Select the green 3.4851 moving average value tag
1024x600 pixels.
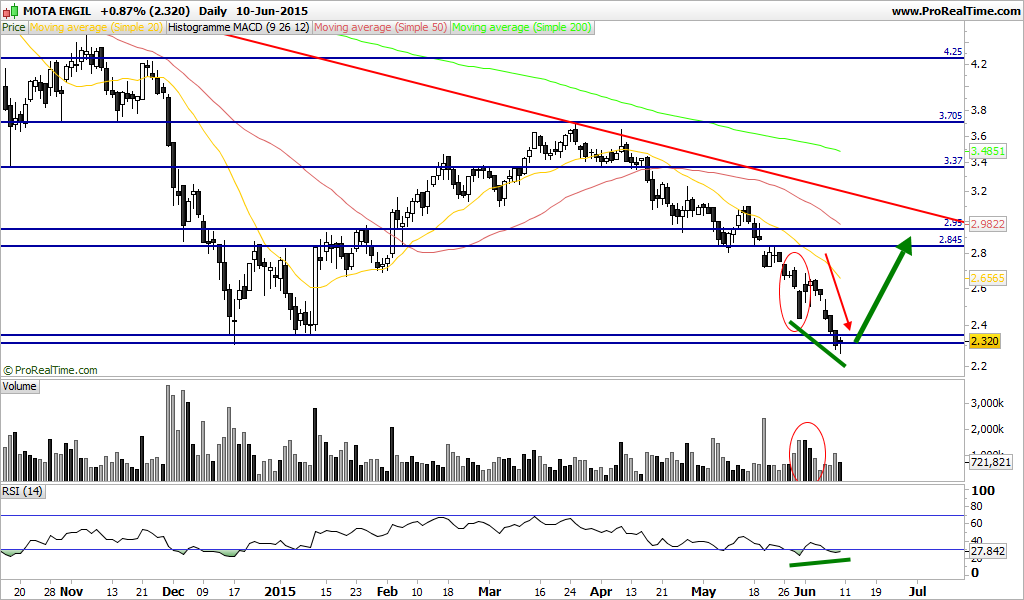click(987, 151)
